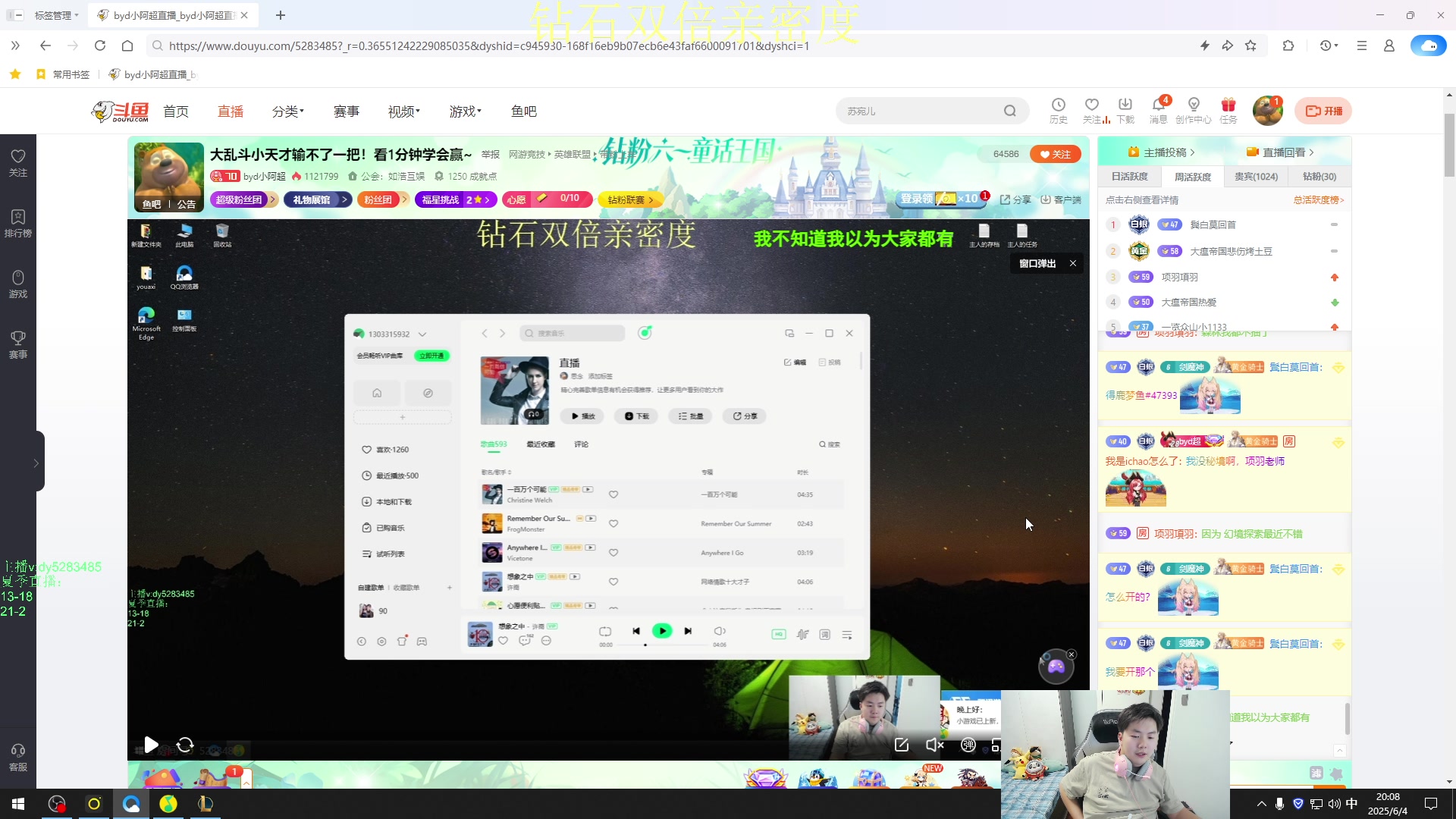Toggle the 词 lyrics button in music player
This screenshot has width=1456, height=819.
[x=825, y=634]
